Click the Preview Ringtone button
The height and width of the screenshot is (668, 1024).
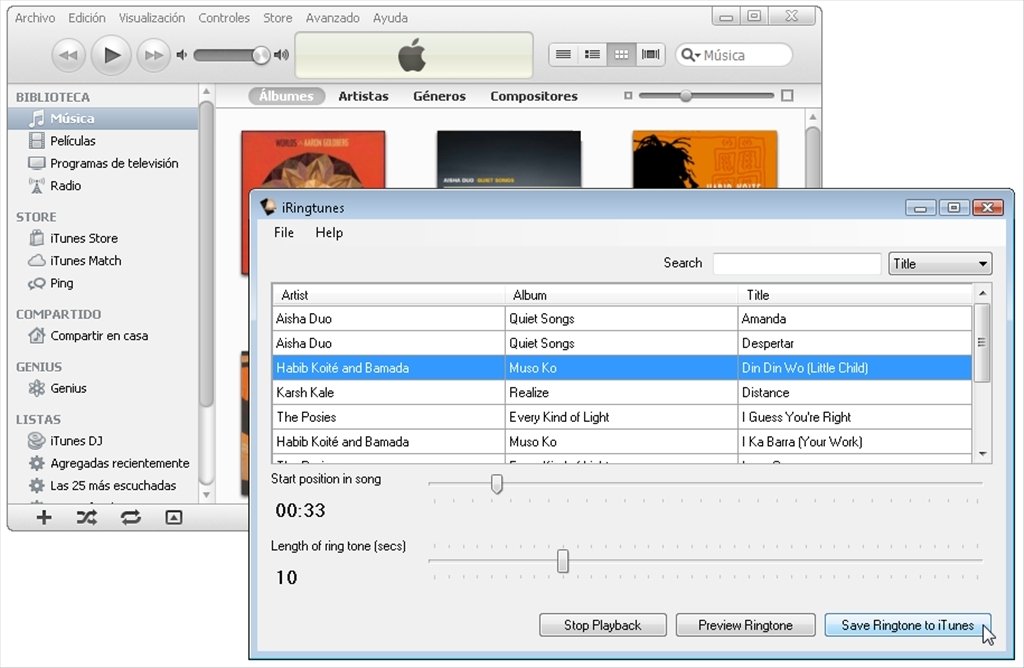pos(745,625)
